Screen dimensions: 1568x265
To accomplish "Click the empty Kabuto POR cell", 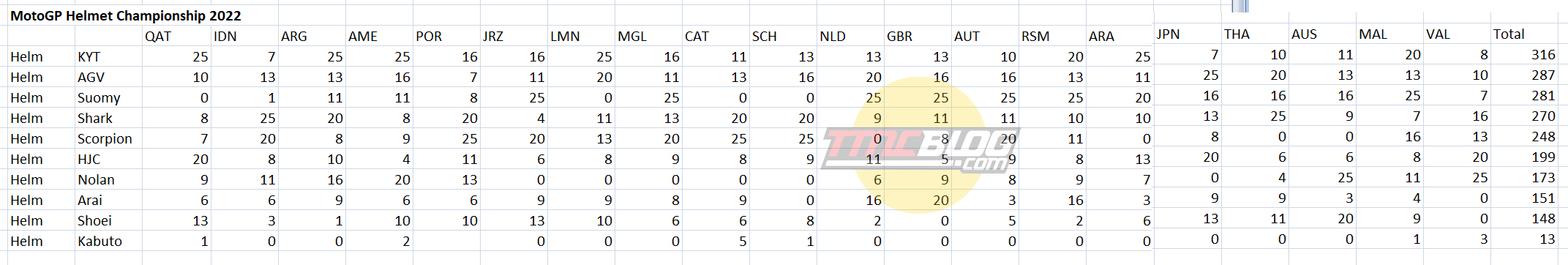I will (x=446, y=241).
